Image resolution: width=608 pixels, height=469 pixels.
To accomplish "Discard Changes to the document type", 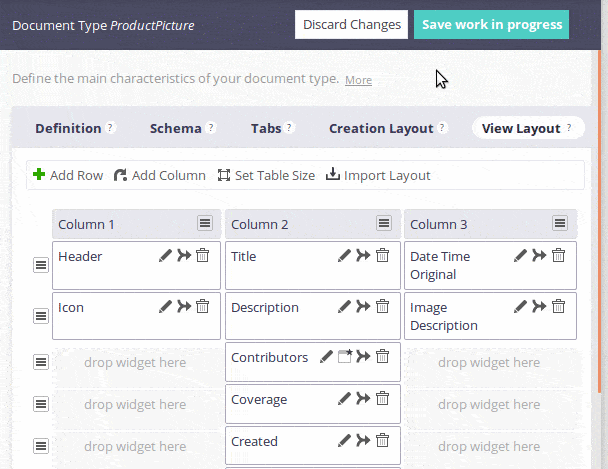I will coord(351,24).
